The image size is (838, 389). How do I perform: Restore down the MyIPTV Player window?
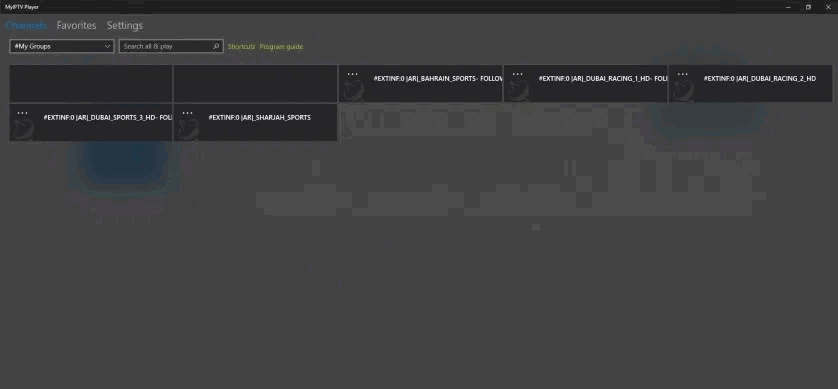pos(808,7)
